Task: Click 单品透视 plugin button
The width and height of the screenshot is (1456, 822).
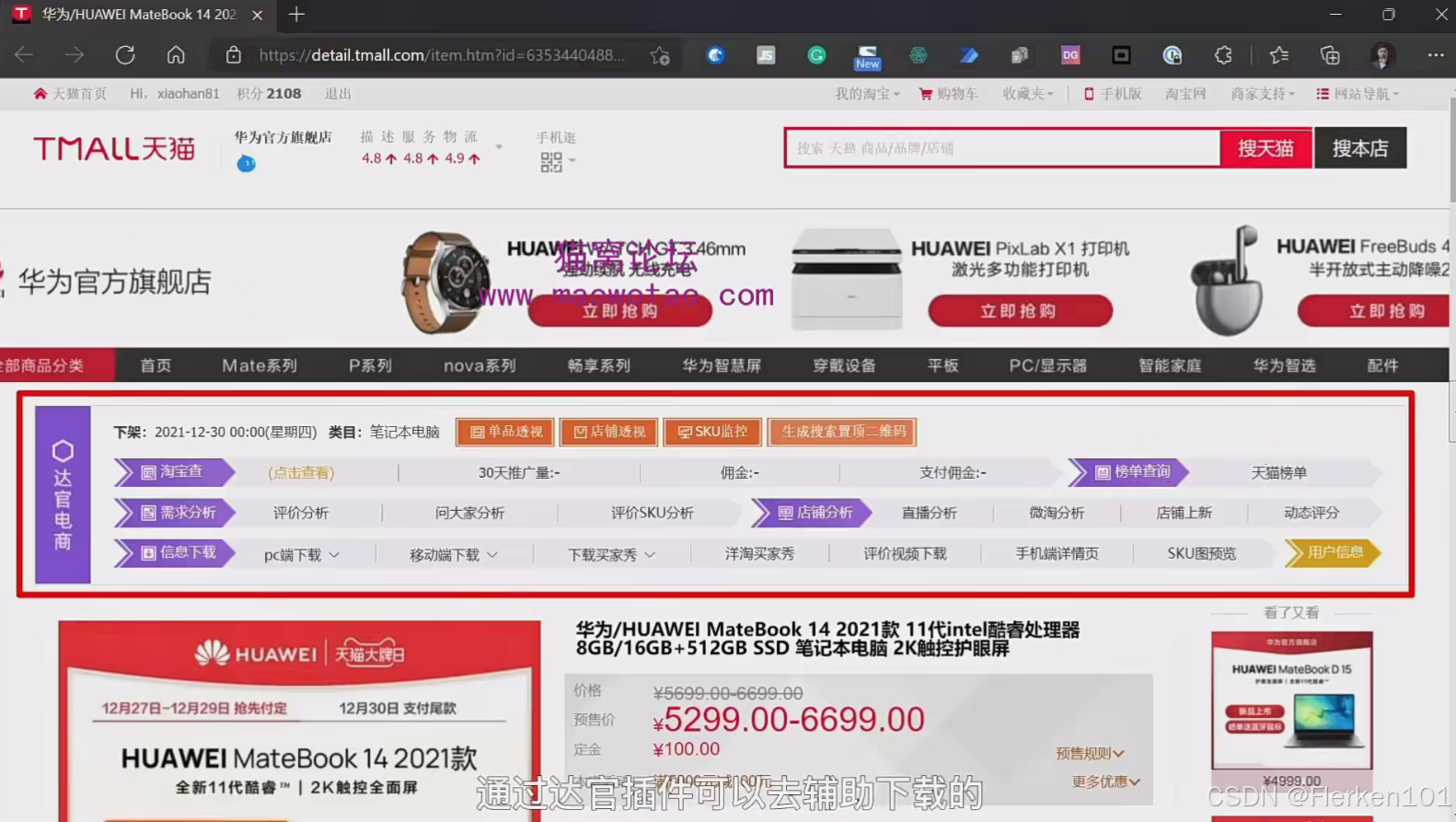Action: [505, 432]
